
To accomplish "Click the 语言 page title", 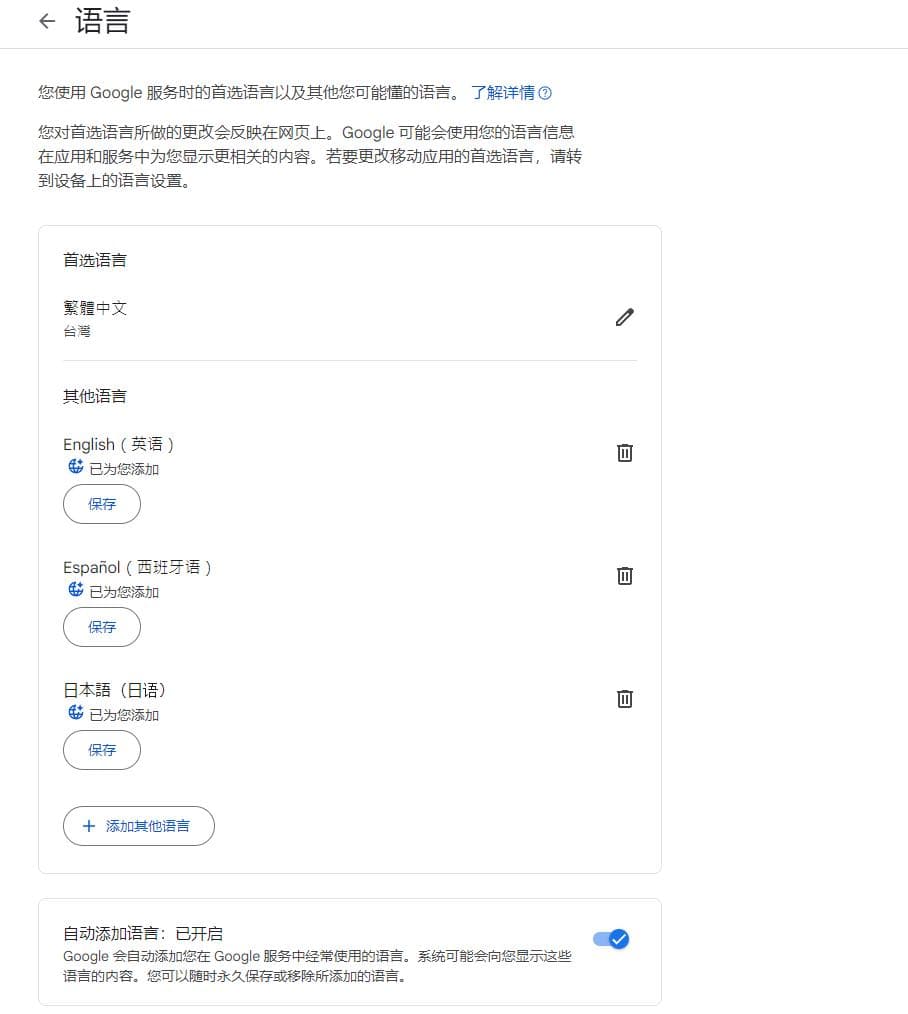I will pyautogui.click(x=102, y=21).
